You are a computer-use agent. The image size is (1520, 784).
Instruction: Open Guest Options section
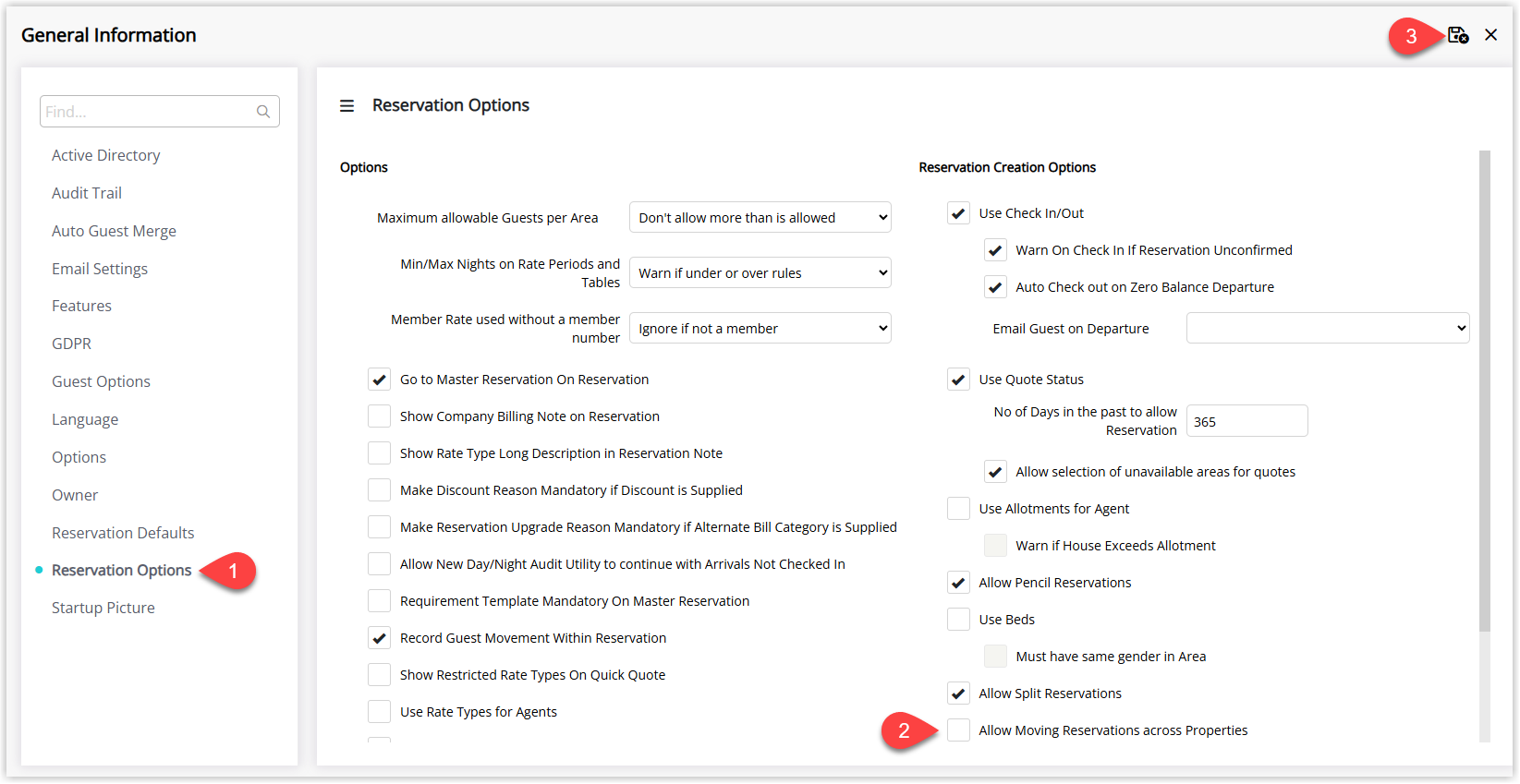(101, 381)
